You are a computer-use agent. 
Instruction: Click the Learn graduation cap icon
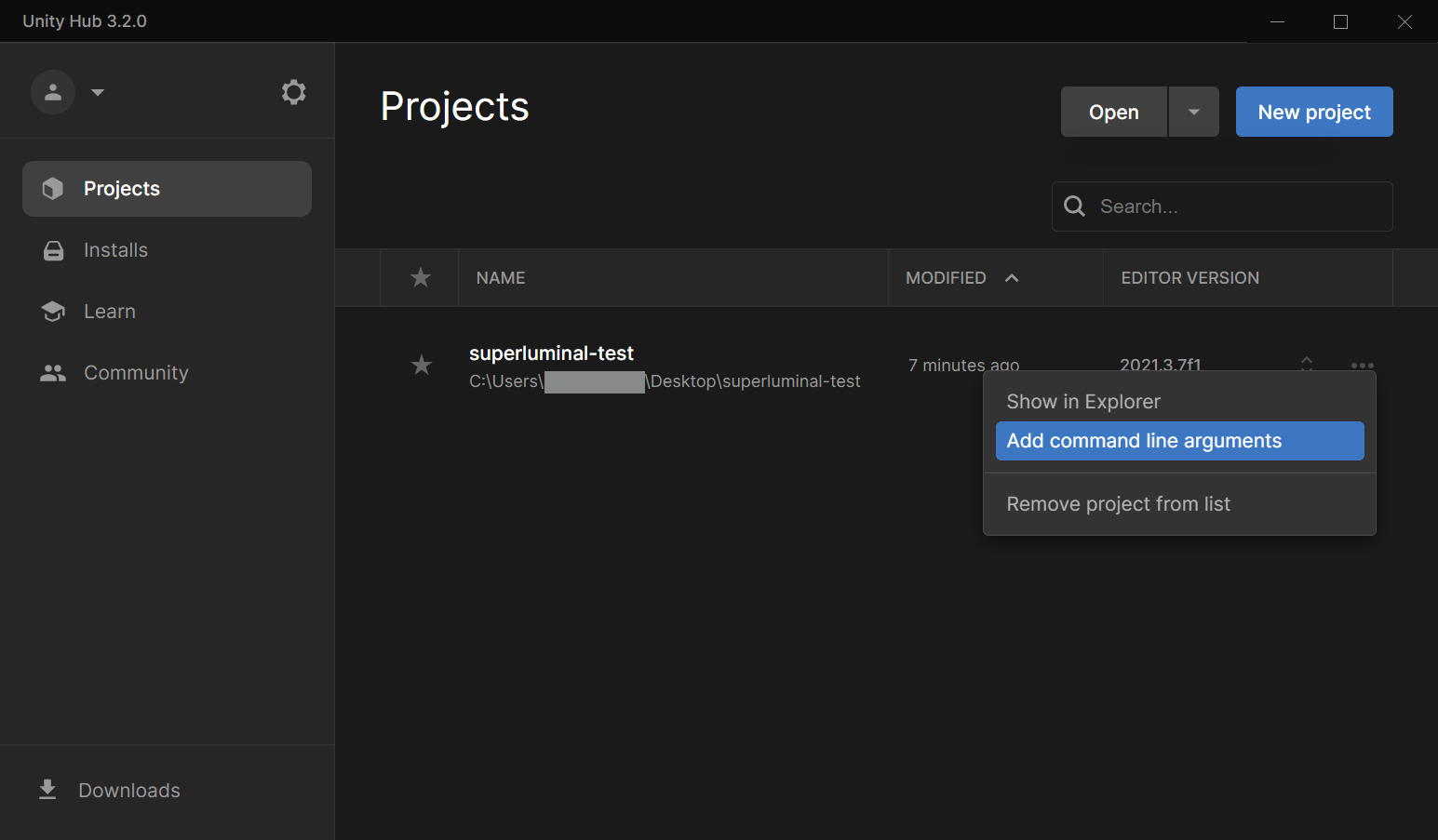click(x=54, y=312)
